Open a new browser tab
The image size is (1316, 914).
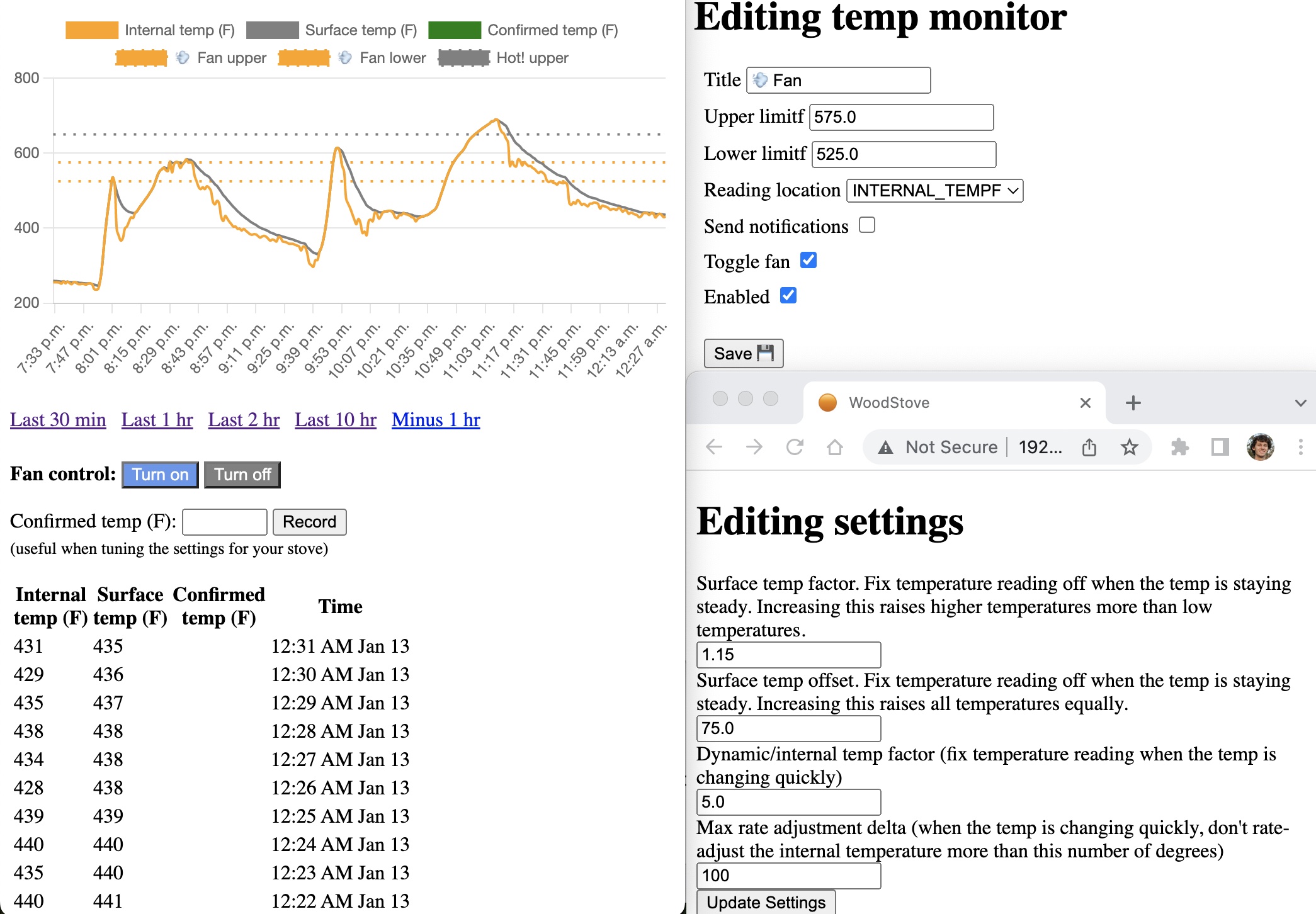[x=1133, y=403]
